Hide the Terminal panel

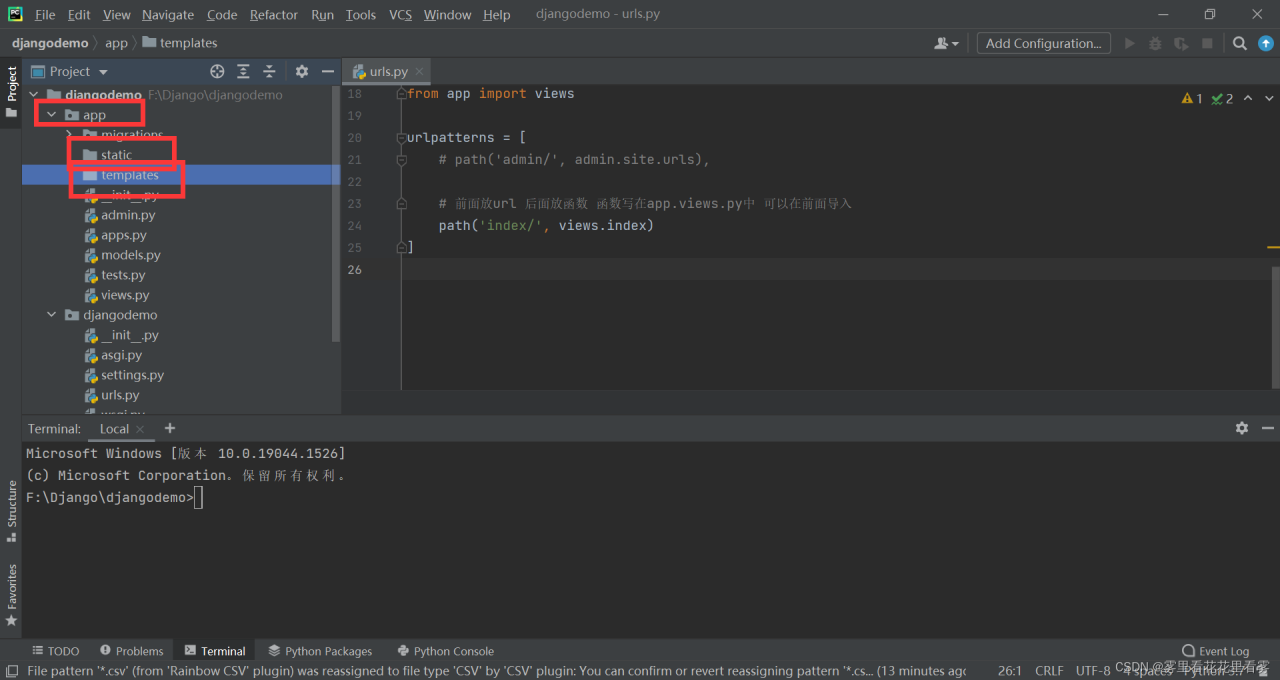pos(1268,428)
